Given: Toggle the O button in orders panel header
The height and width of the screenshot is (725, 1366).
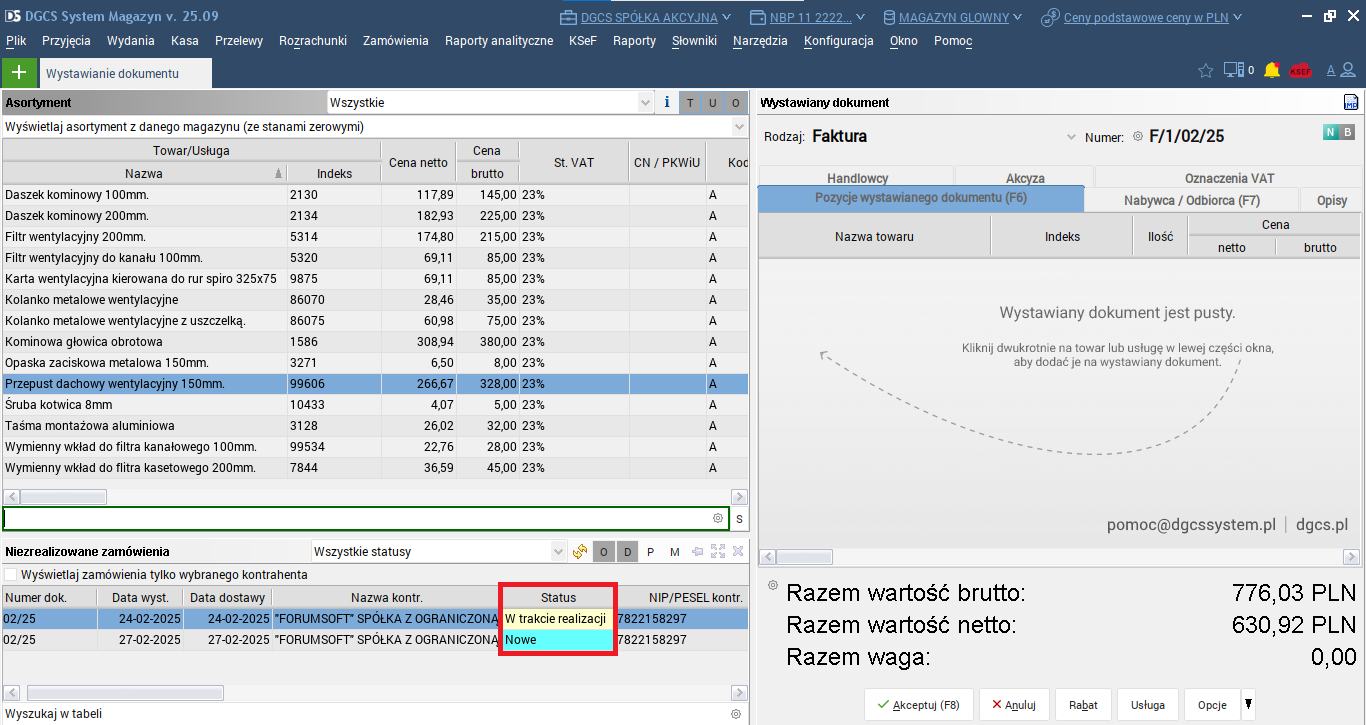Looking at the screenshot, I should click(x=604, y=552).
